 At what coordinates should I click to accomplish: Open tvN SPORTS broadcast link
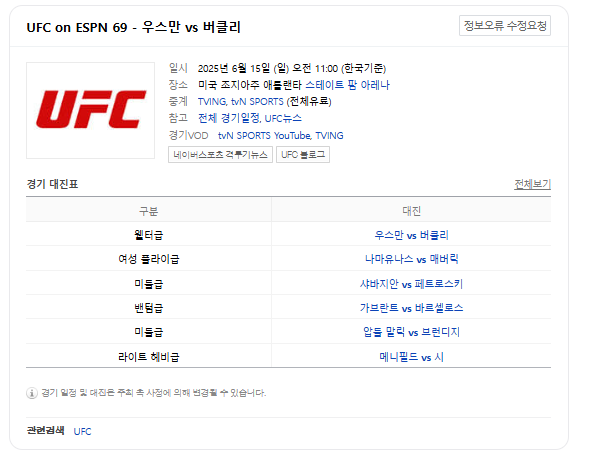coord(257,102)
